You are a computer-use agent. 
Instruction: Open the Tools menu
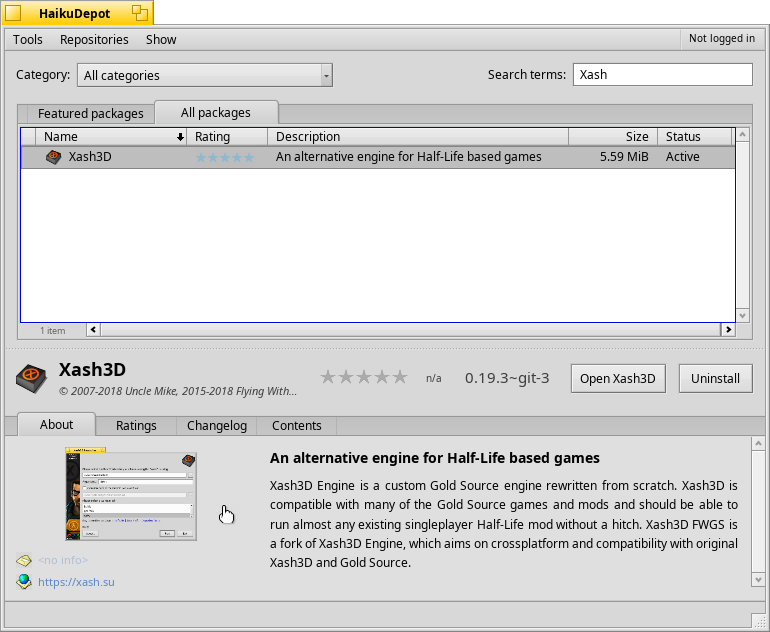(28, 39)
